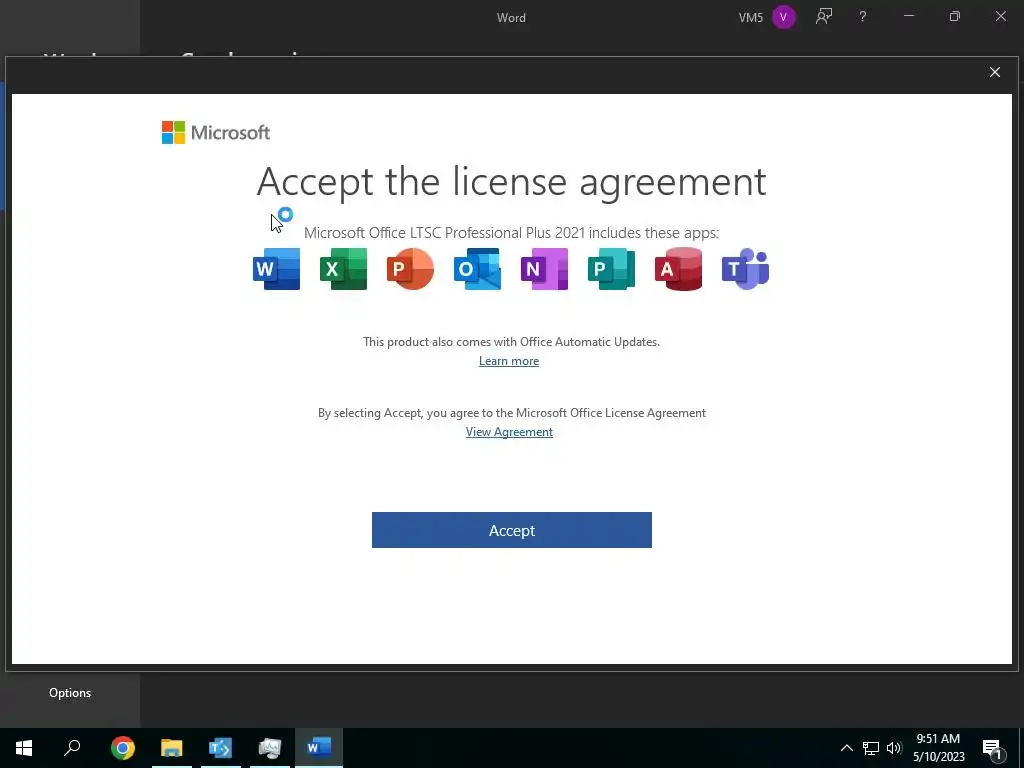Click the taskbar app icon left of Word

270,748
